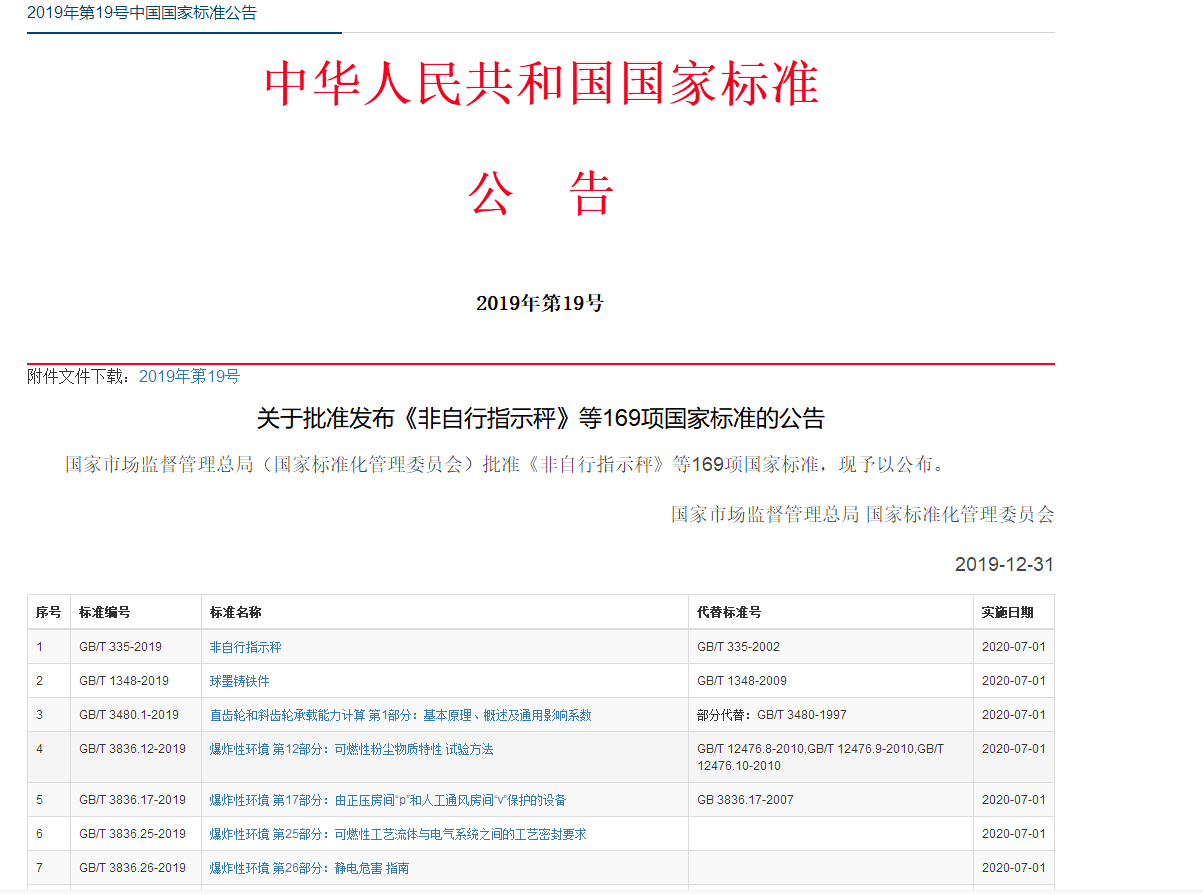The width and height of the screenshot is (1203, 894).
Task: Click the 部分代替：GB/T 3480-1997 cell
Action: click(773, 715)
